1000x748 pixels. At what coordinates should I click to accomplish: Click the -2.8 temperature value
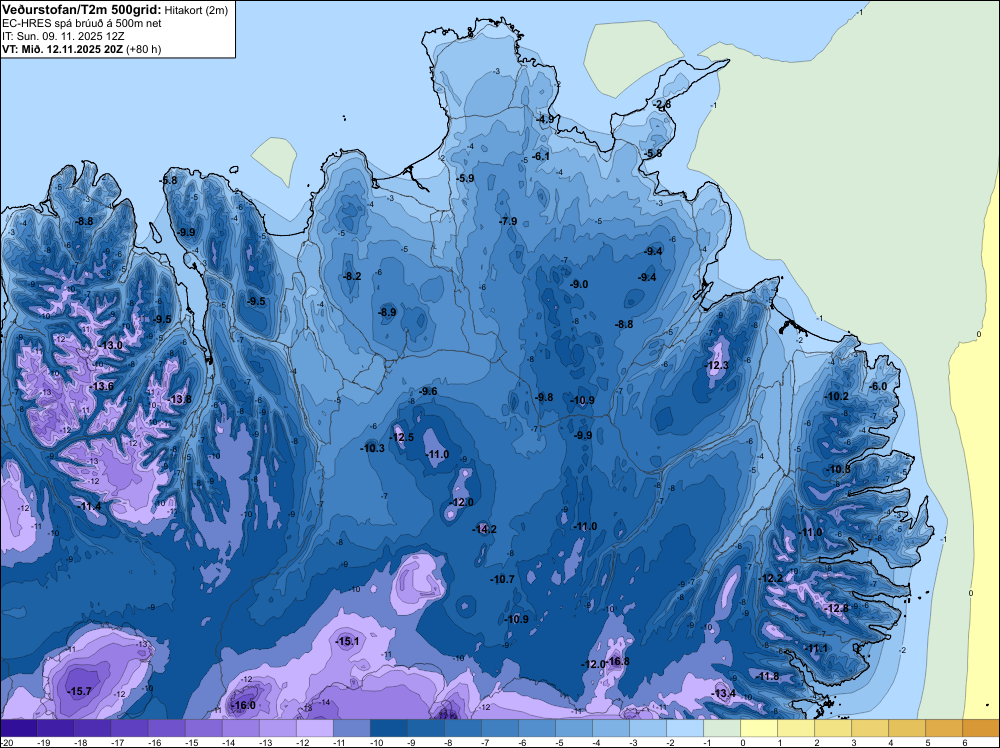pos(661,105)
